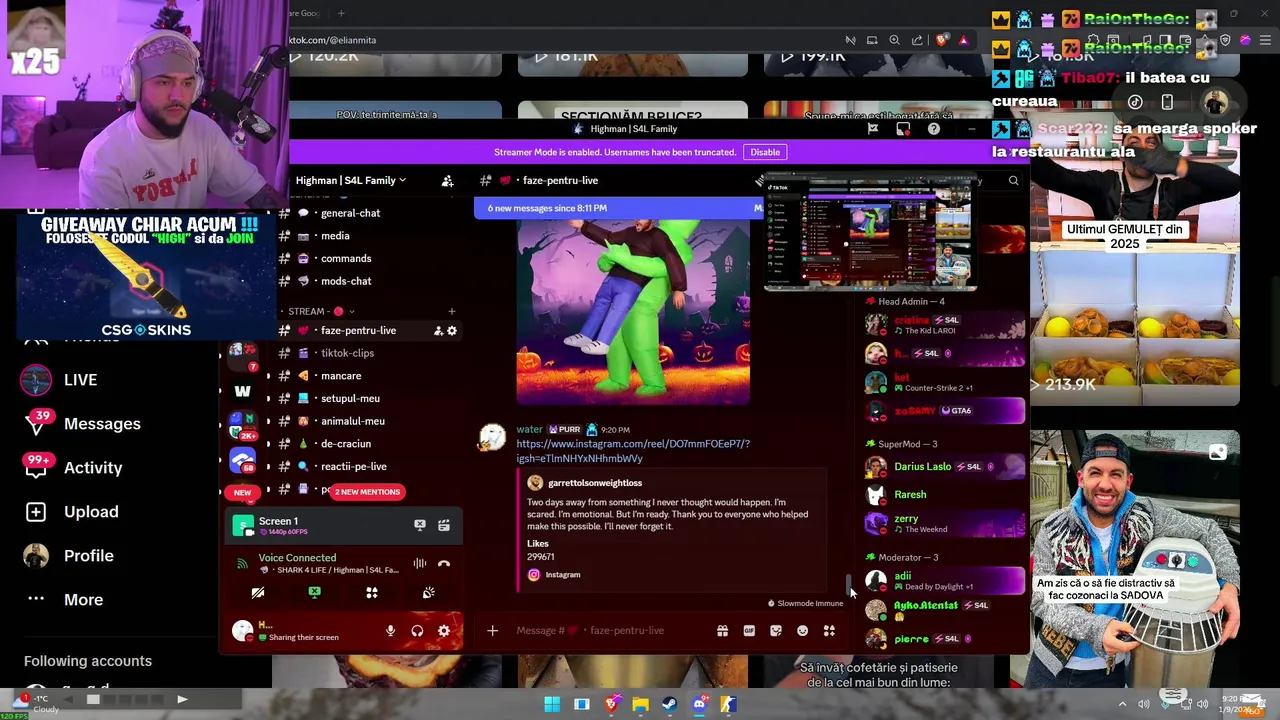
Task: Create channel in STREAM category
Action: 451,311
